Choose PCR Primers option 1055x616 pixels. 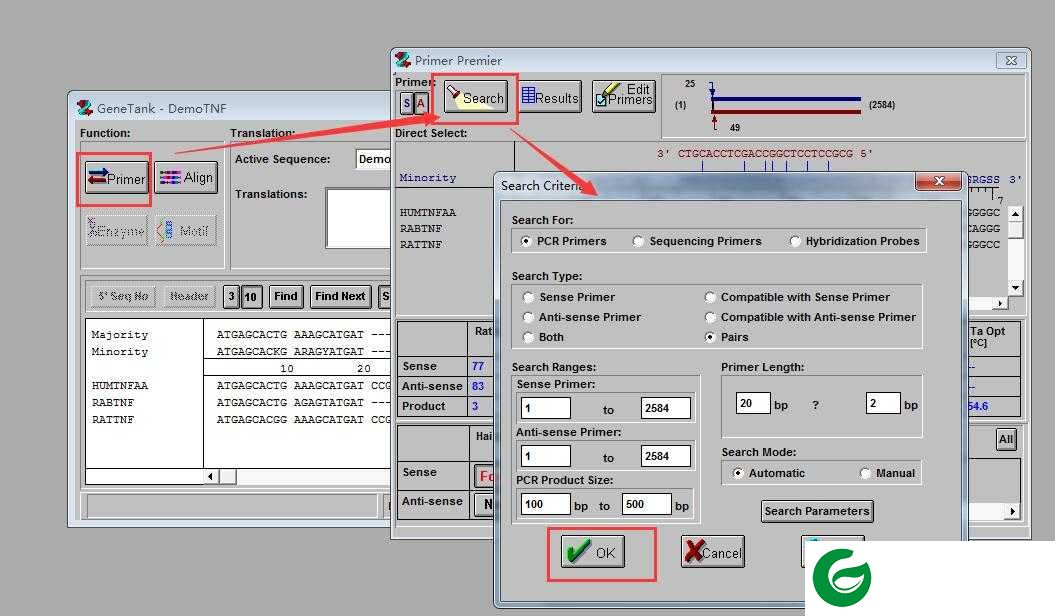coord(565,241)
